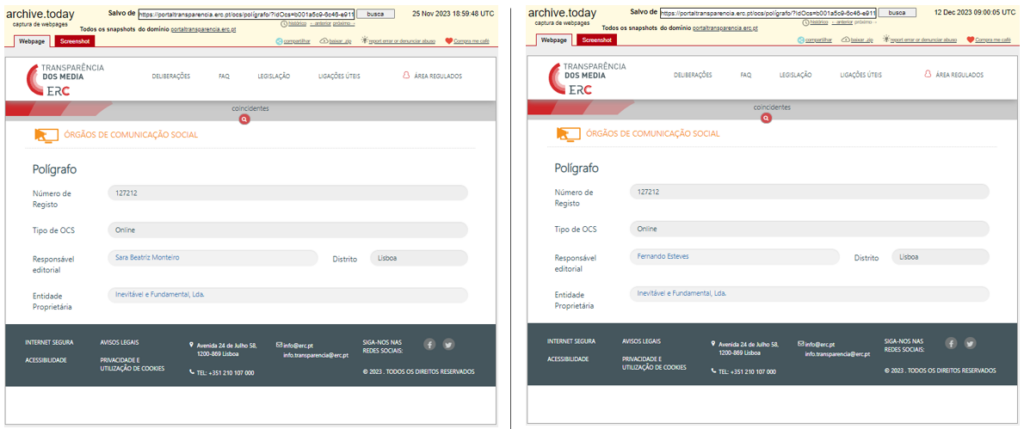Click the saved URL field in right snapshot

tap(767, 14)
